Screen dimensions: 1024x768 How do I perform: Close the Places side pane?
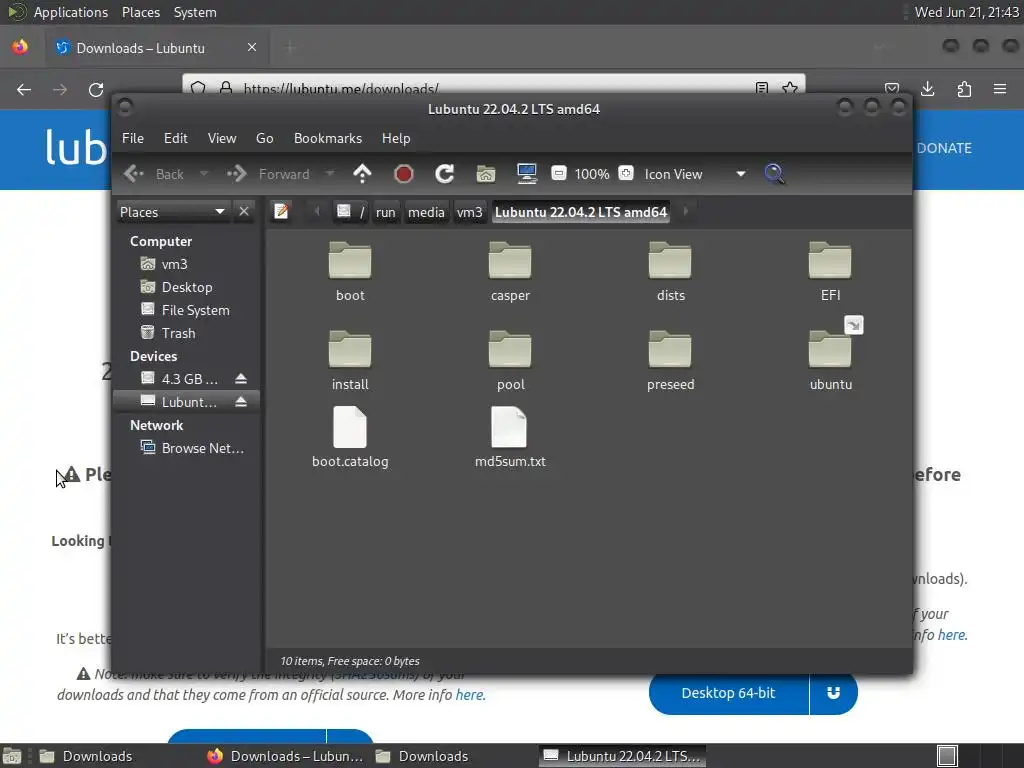[244, 212]
